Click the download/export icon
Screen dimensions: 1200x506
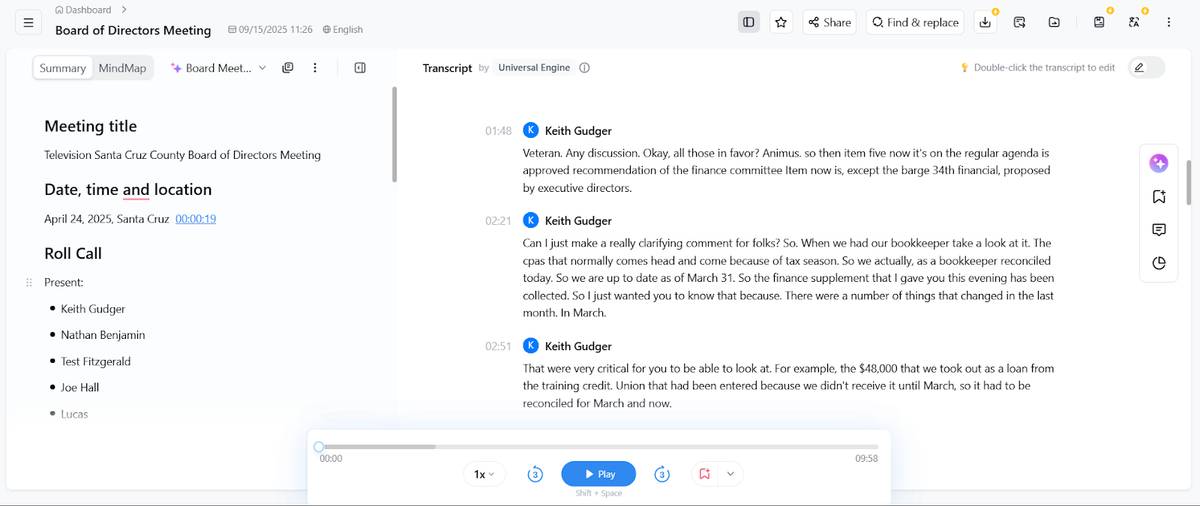pos(985,22)
